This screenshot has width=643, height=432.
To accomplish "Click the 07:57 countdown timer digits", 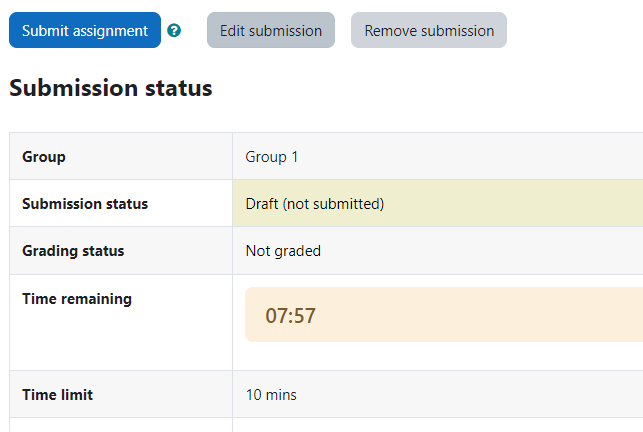I will [x=290, y=315].
